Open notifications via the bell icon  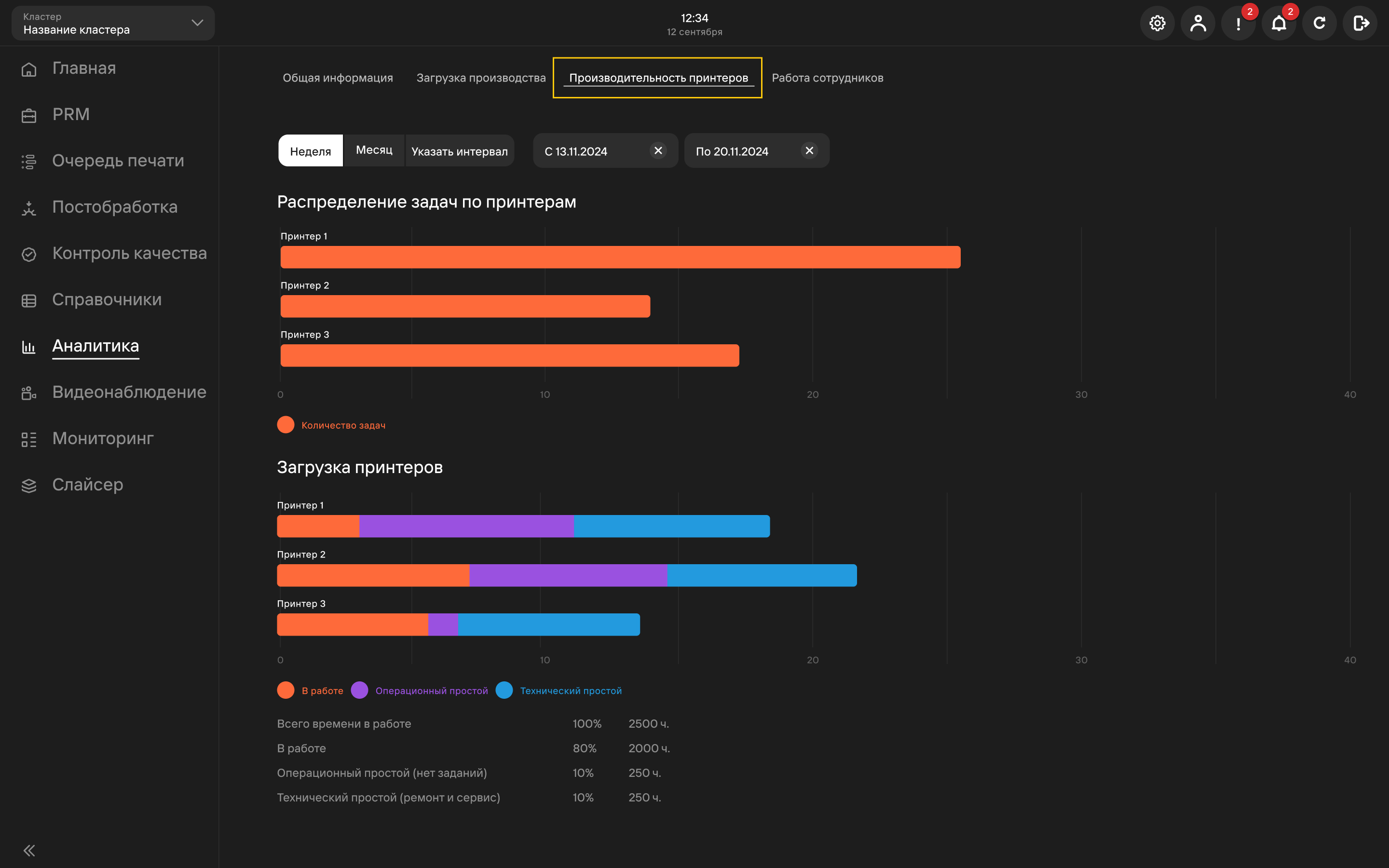click(1279, 23)
